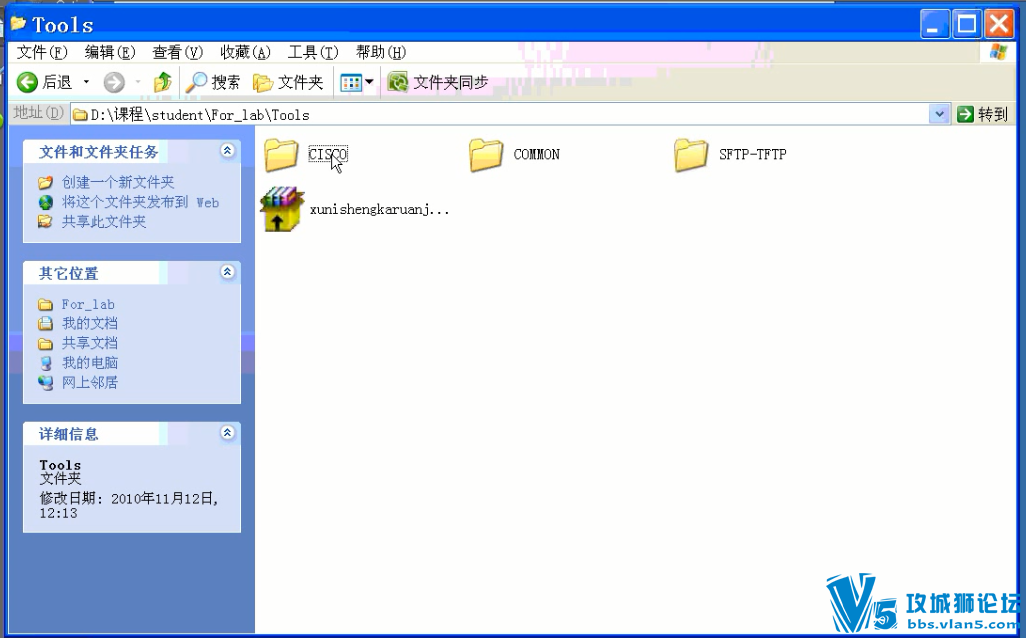Toggle the Folders (文件夹) pane button

288,82
